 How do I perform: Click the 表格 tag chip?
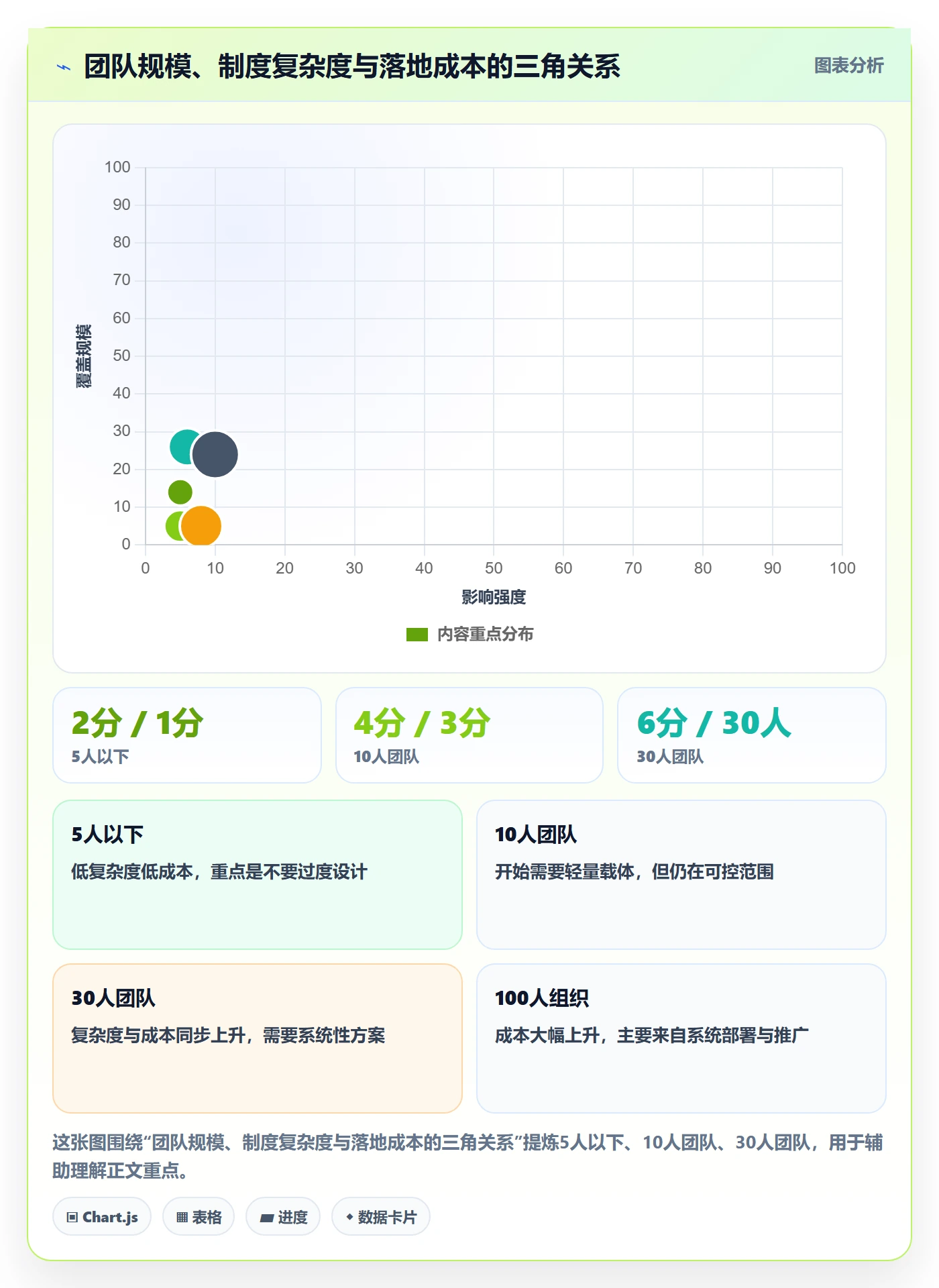(199, 1217)
